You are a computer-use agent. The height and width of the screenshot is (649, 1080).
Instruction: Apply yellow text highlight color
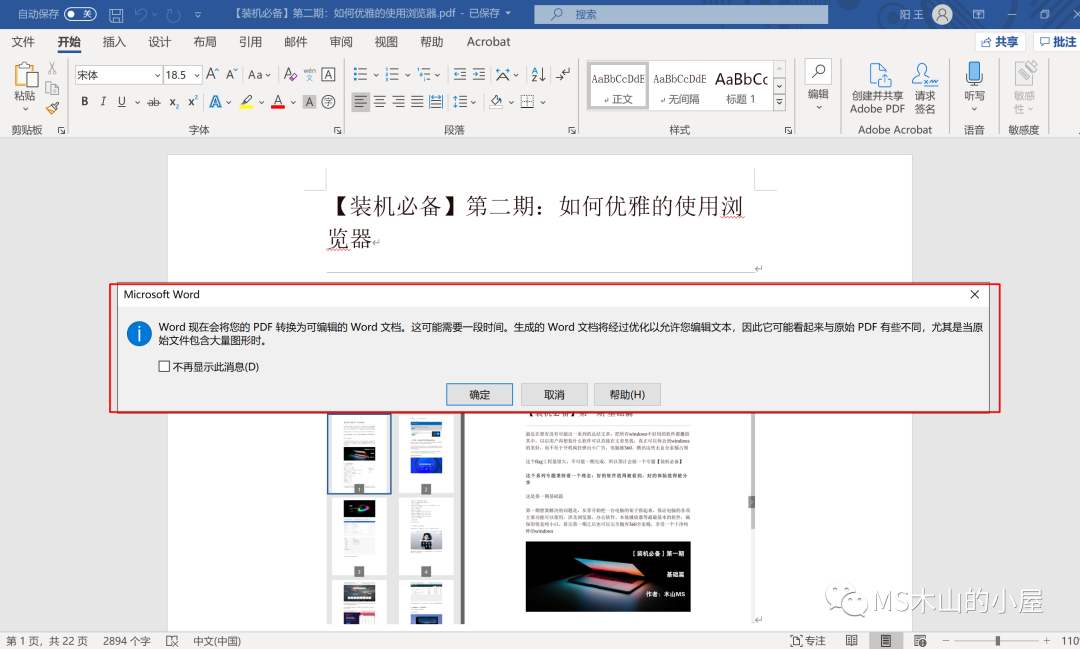tap(246, 102)
